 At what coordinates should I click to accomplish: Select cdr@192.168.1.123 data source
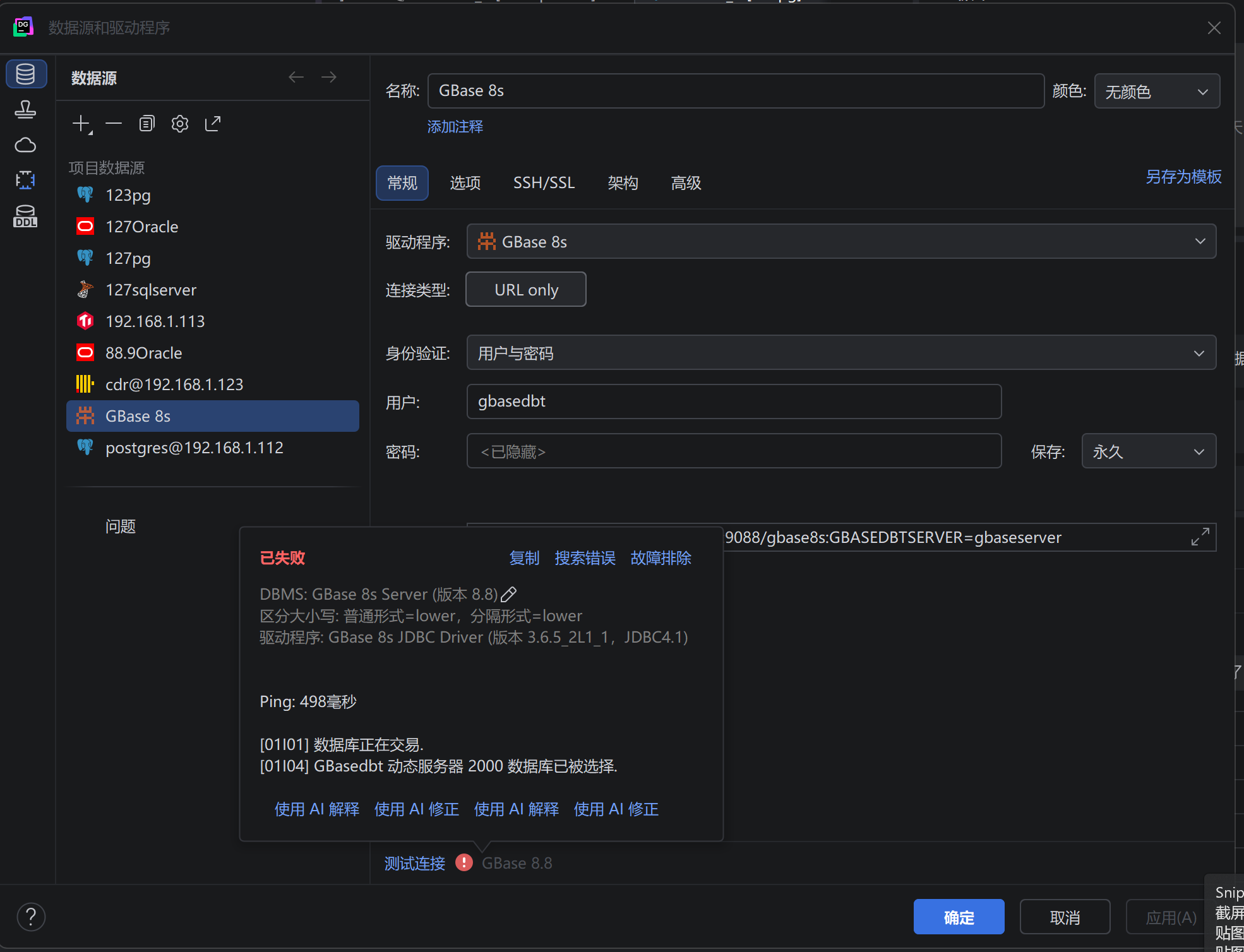click(x=213, y=384)
